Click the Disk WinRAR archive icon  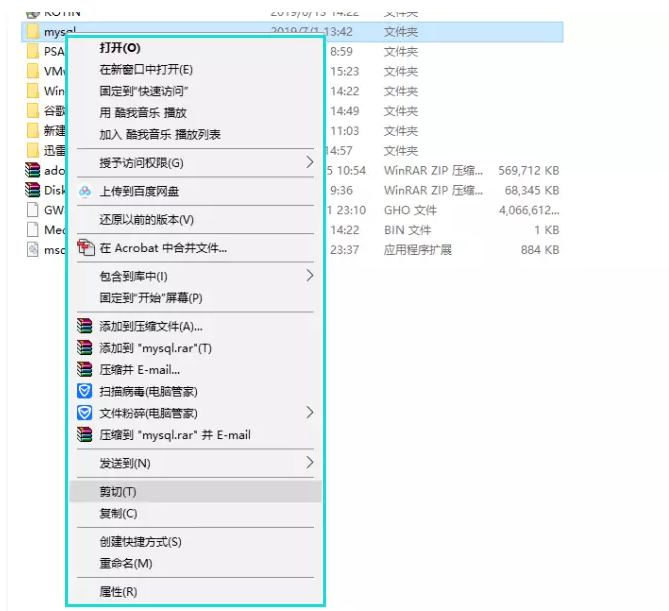pyautogui.click(x=32, y=190)
